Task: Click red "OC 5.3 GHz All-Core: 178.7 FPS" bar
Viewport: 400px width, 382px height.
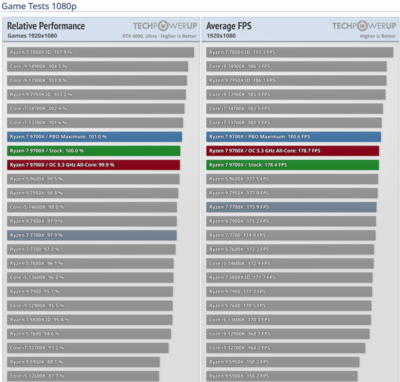Action: click(x=293, y=151)
